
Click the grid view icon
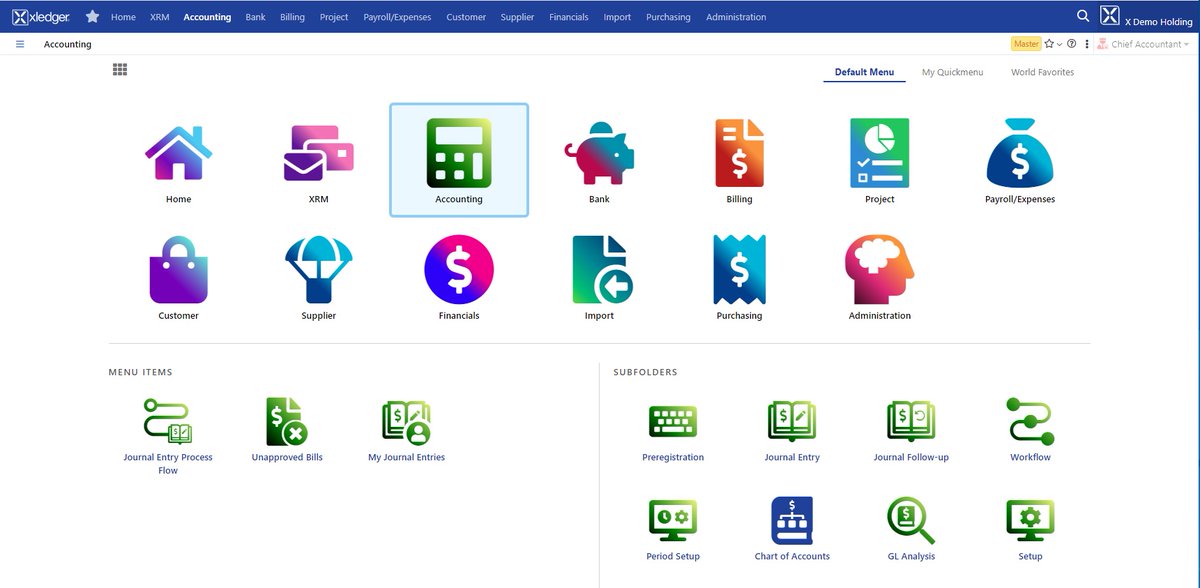pyautogui.click(x=120, y=69)
